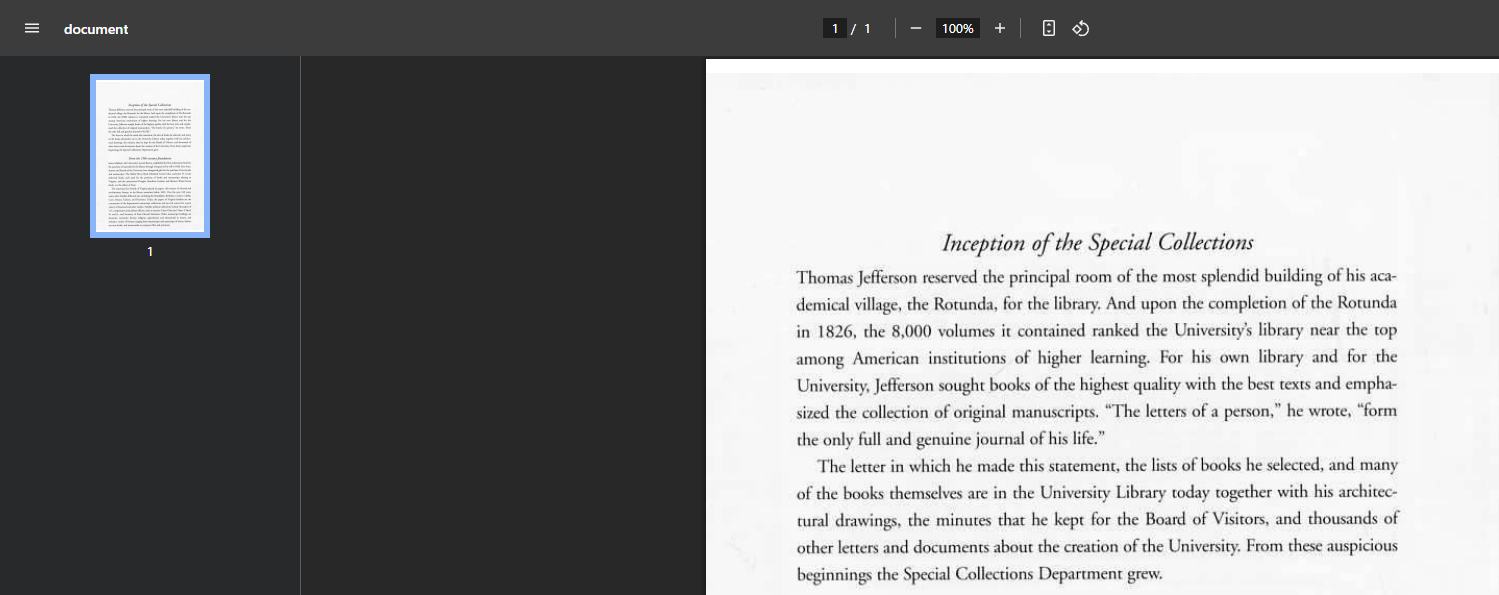Click the divider between sidebar and document
Screen dimensions: 1499x595
[x=300, y=325]
